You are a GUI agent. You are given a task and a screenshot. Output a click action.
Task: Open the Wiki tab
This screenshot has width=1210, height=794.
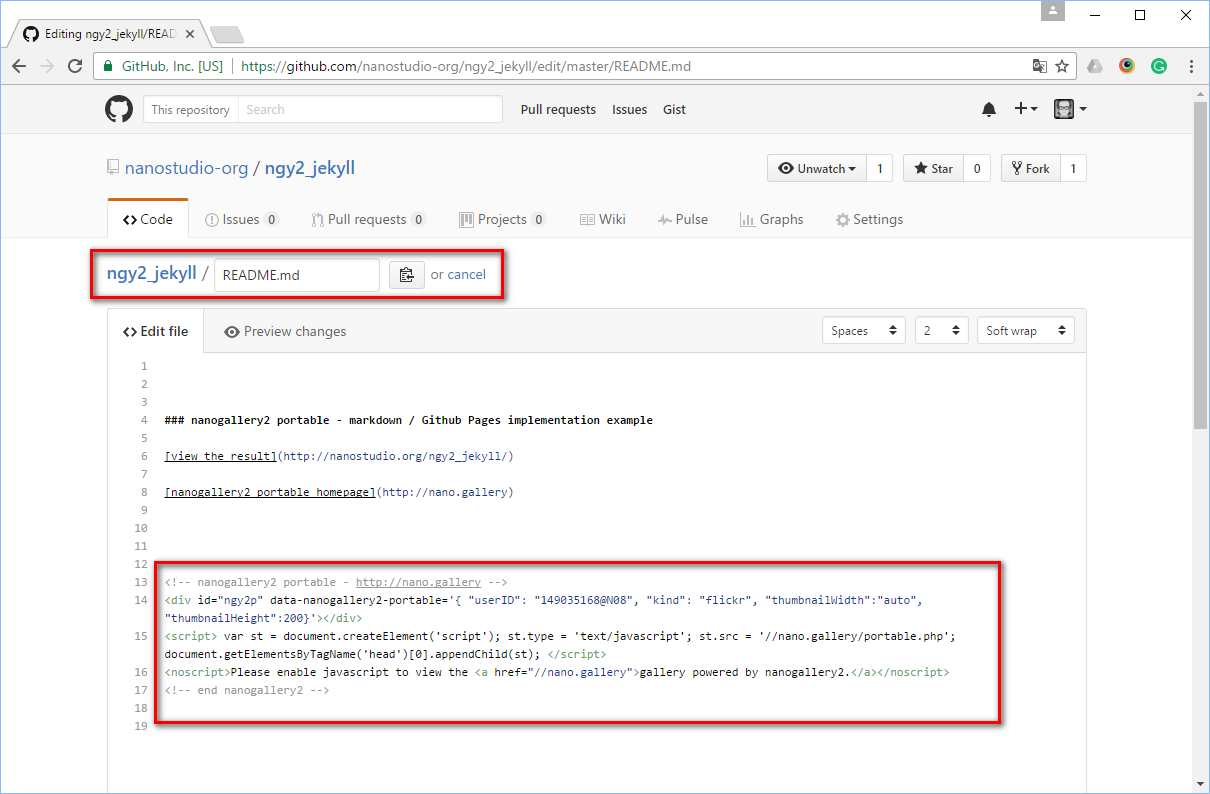[x=603, y=219]
